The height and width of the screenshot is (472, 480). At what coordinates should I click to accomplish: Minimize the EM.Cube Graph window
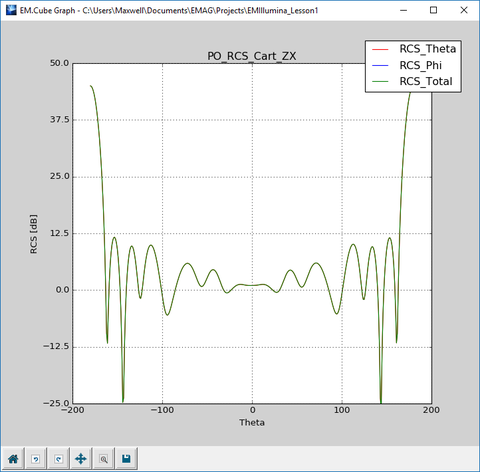(403, 10)
